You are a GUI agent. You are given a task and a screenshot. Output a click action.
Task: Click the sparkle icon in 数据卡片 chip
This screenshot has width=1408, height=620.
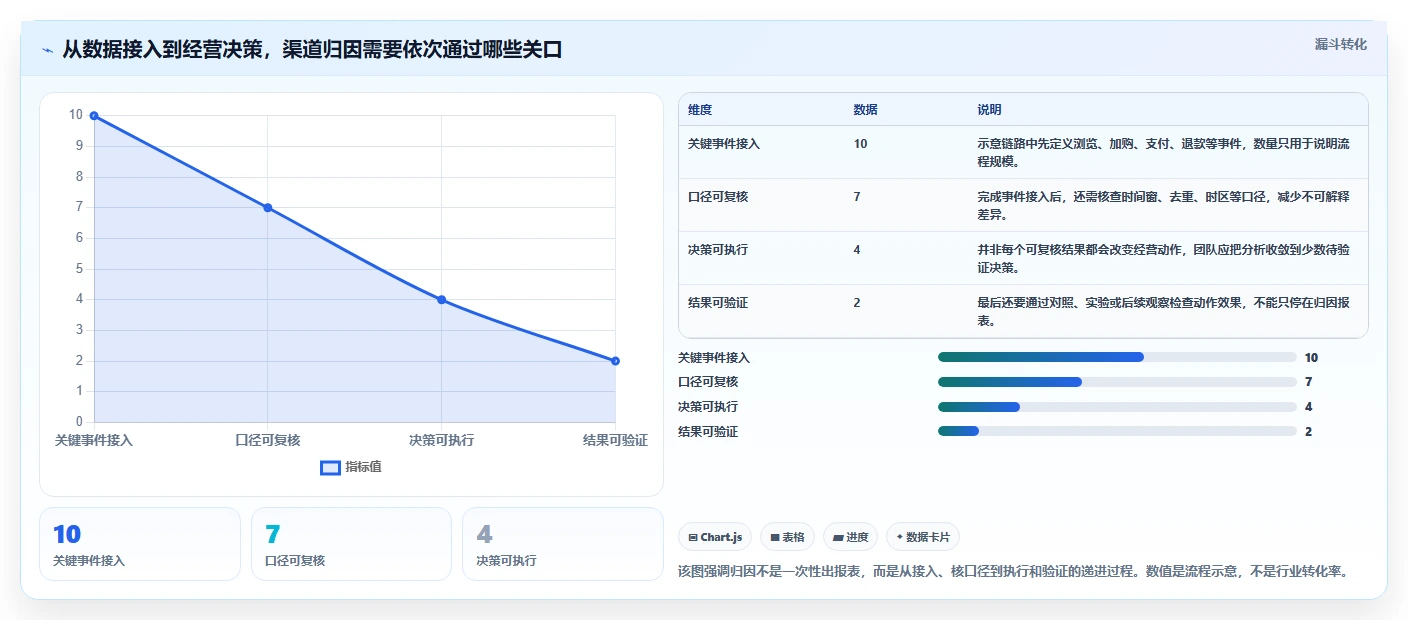[900, 537]
